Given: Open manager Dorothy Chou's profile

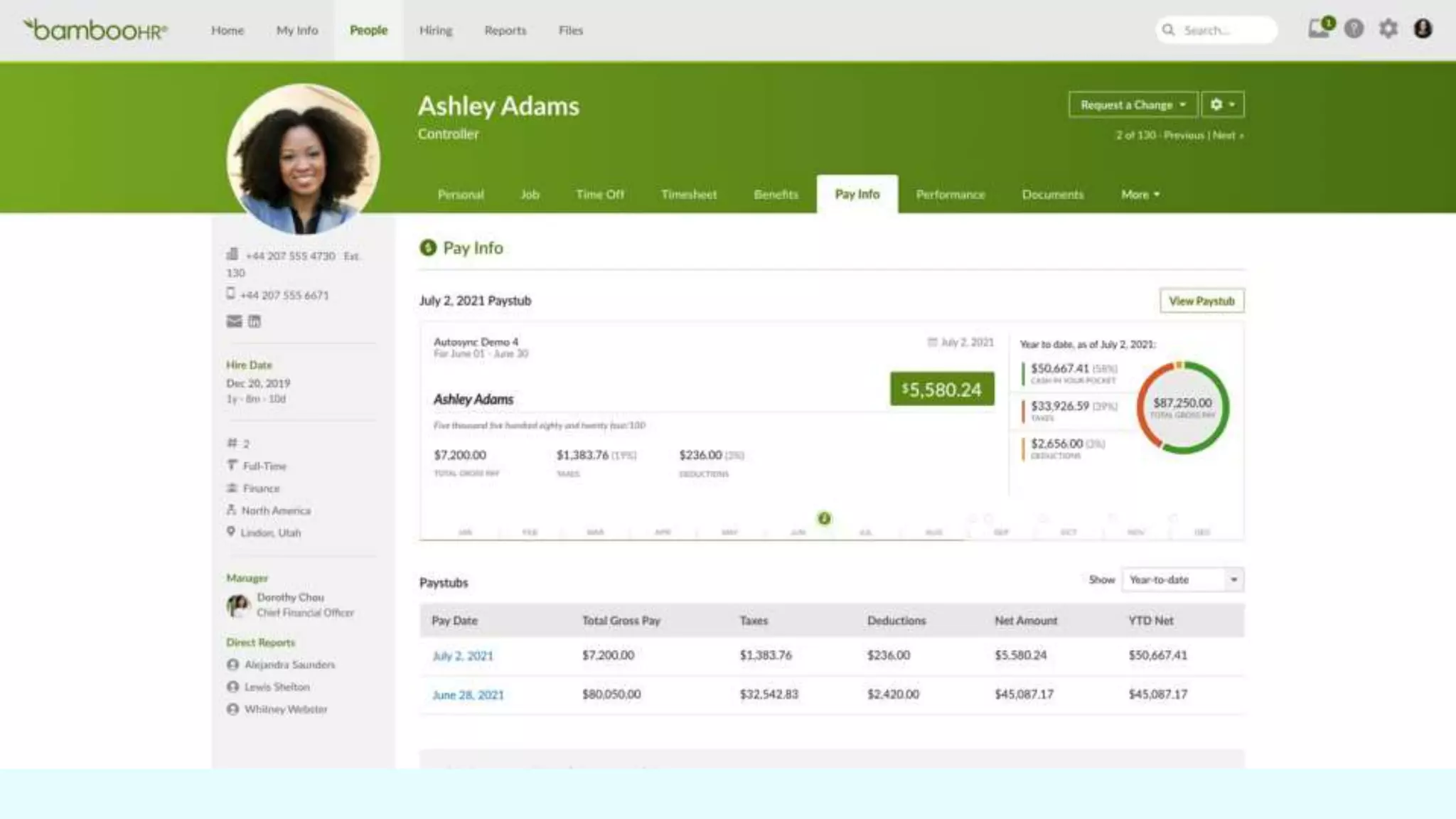Looking at the screenshot, I should point(290,597).
